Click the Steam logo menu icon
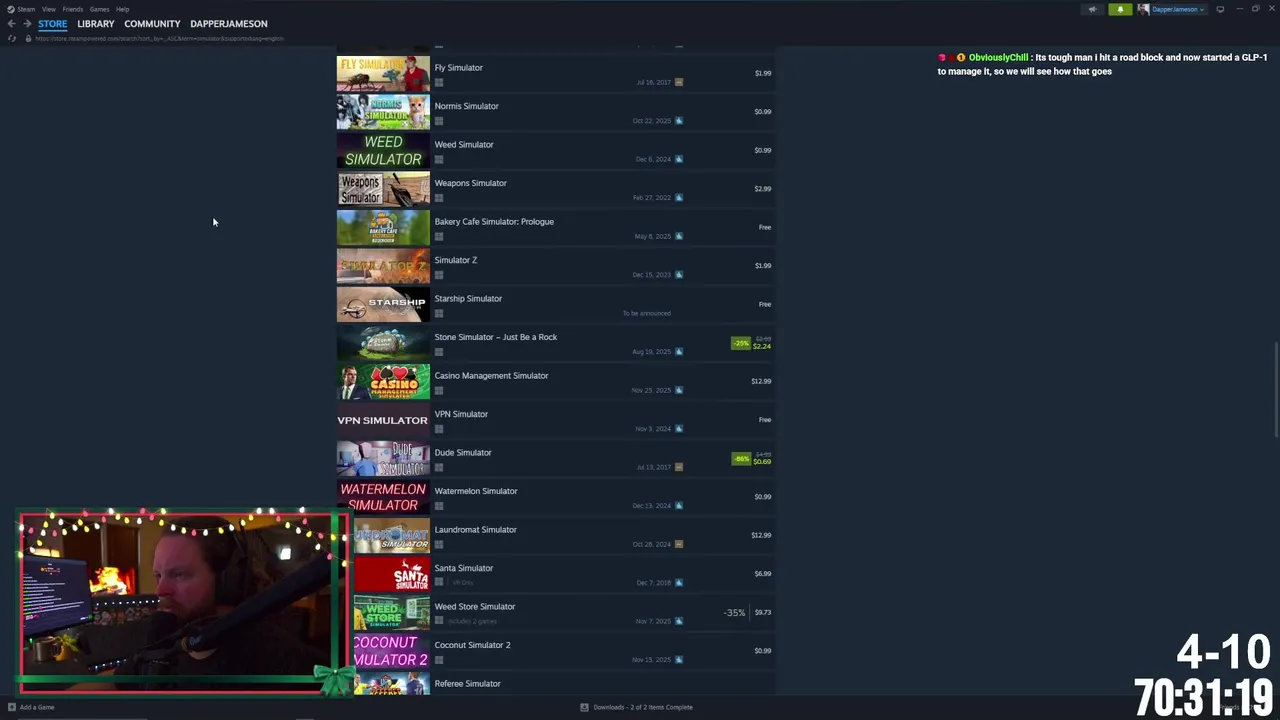The height and width of the screenshot is (720, 1280). (11, 9)
